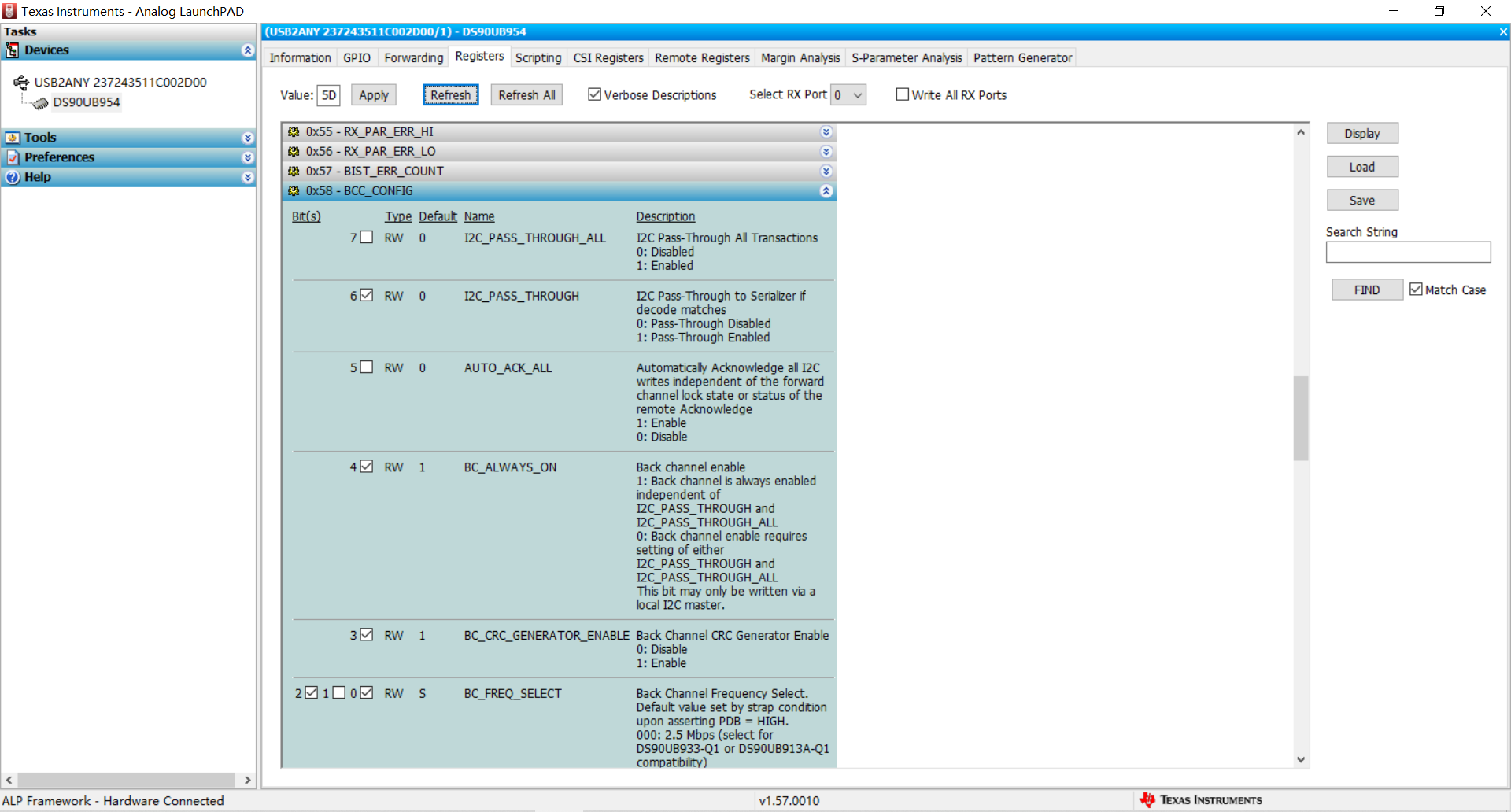Toggle bit 7 I2C_PASS_THROUGH_ALL checkbox
The width and height of the screenshot is (1511, 812).
click(367, 237)
